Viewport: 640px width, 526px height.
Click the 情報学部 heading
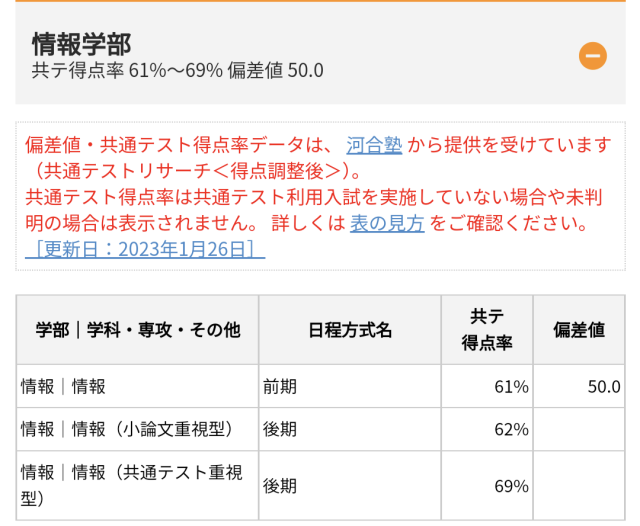(x=82, y=44)
